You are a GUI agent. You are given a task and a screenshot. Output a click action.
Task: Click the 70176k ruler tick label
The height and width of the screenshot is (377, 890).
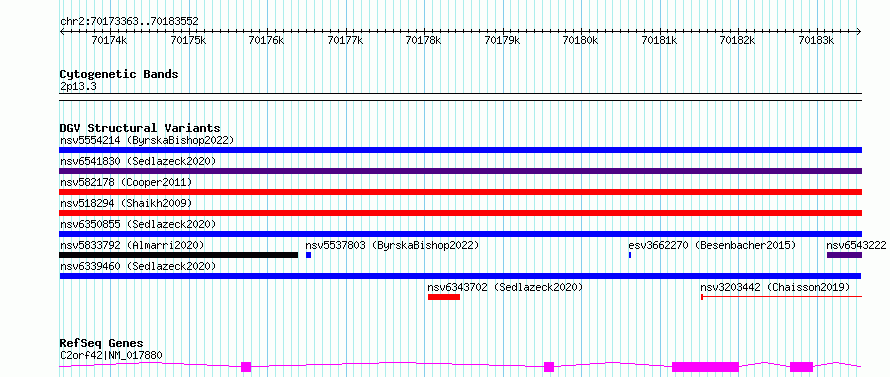[x=266, y=40]
